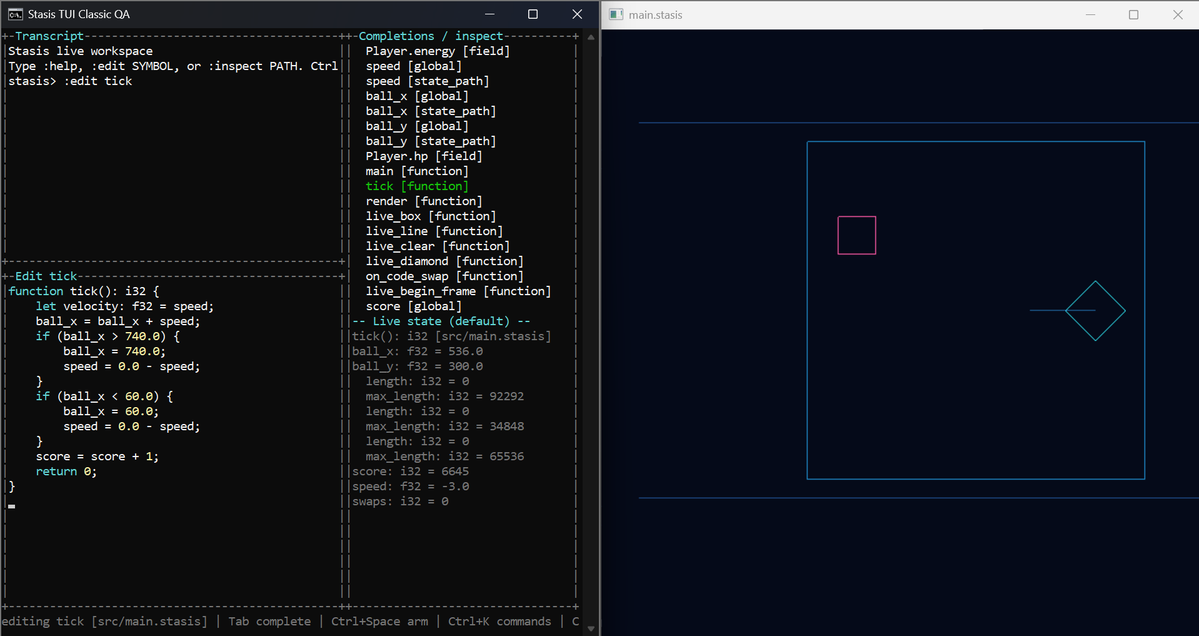Screen dimensions: 1199x636
Task: Click the pink square in main.stasis canvas
Action: click(856, 235)
